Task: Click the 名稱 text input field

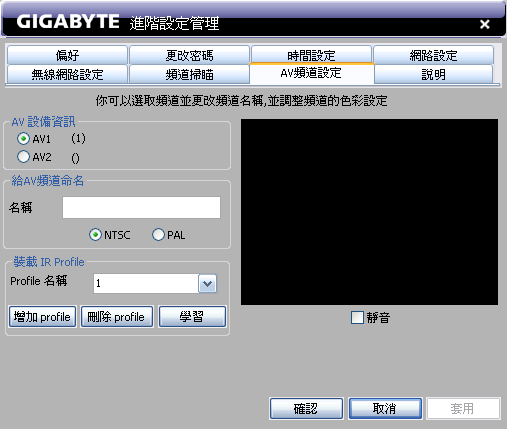Action: coord(141,207)
